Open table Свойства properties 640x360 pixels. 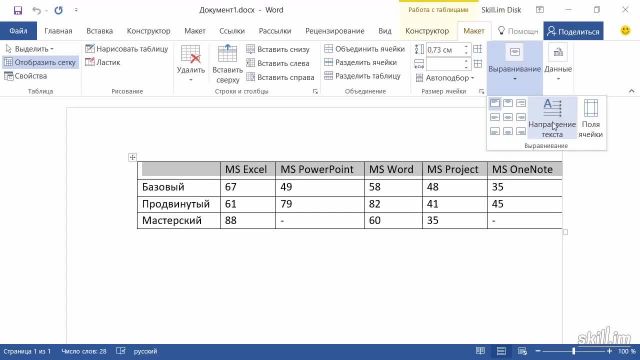[x=26, y=76]
